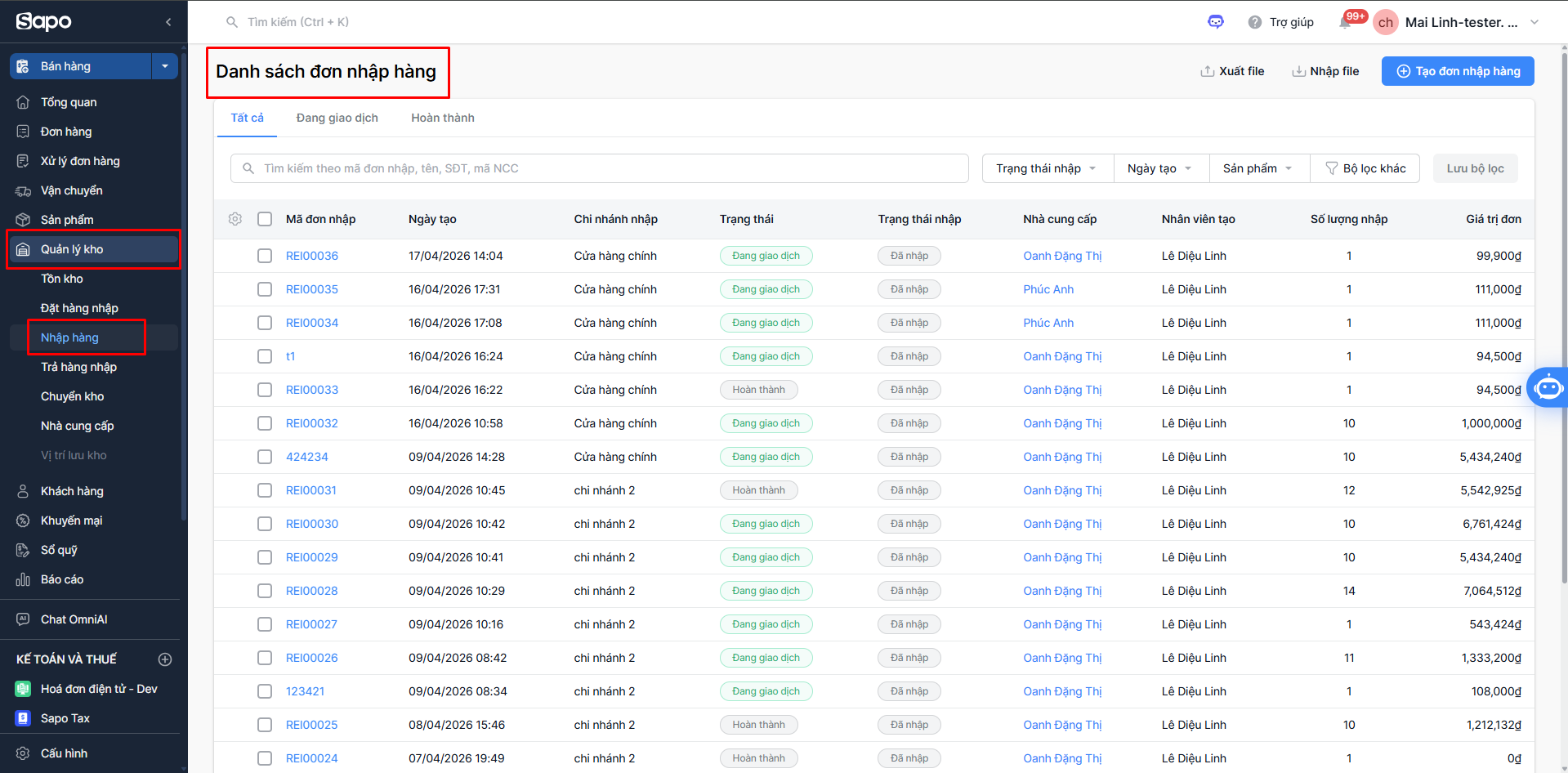1568x773 pixels.
Task: Click the Tạo đơn nhập hàng button
Action: tap(1457, 71)
